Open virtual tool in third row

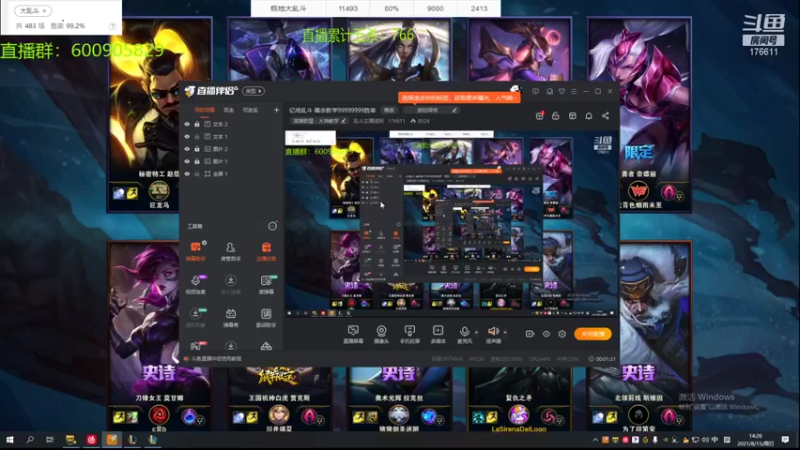[195, 317]
